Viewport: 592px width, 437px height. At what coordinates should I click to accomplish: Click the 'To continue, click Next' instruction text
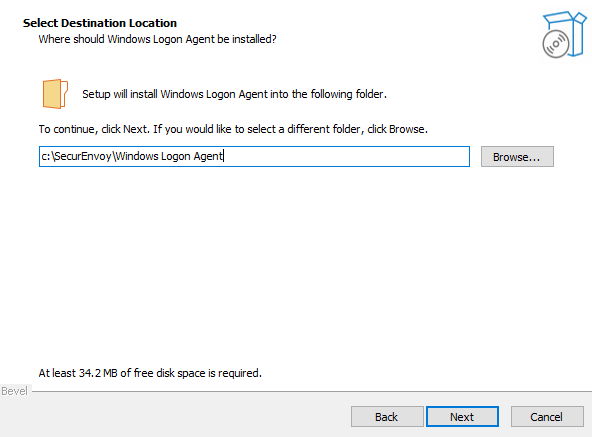point(233,129)
